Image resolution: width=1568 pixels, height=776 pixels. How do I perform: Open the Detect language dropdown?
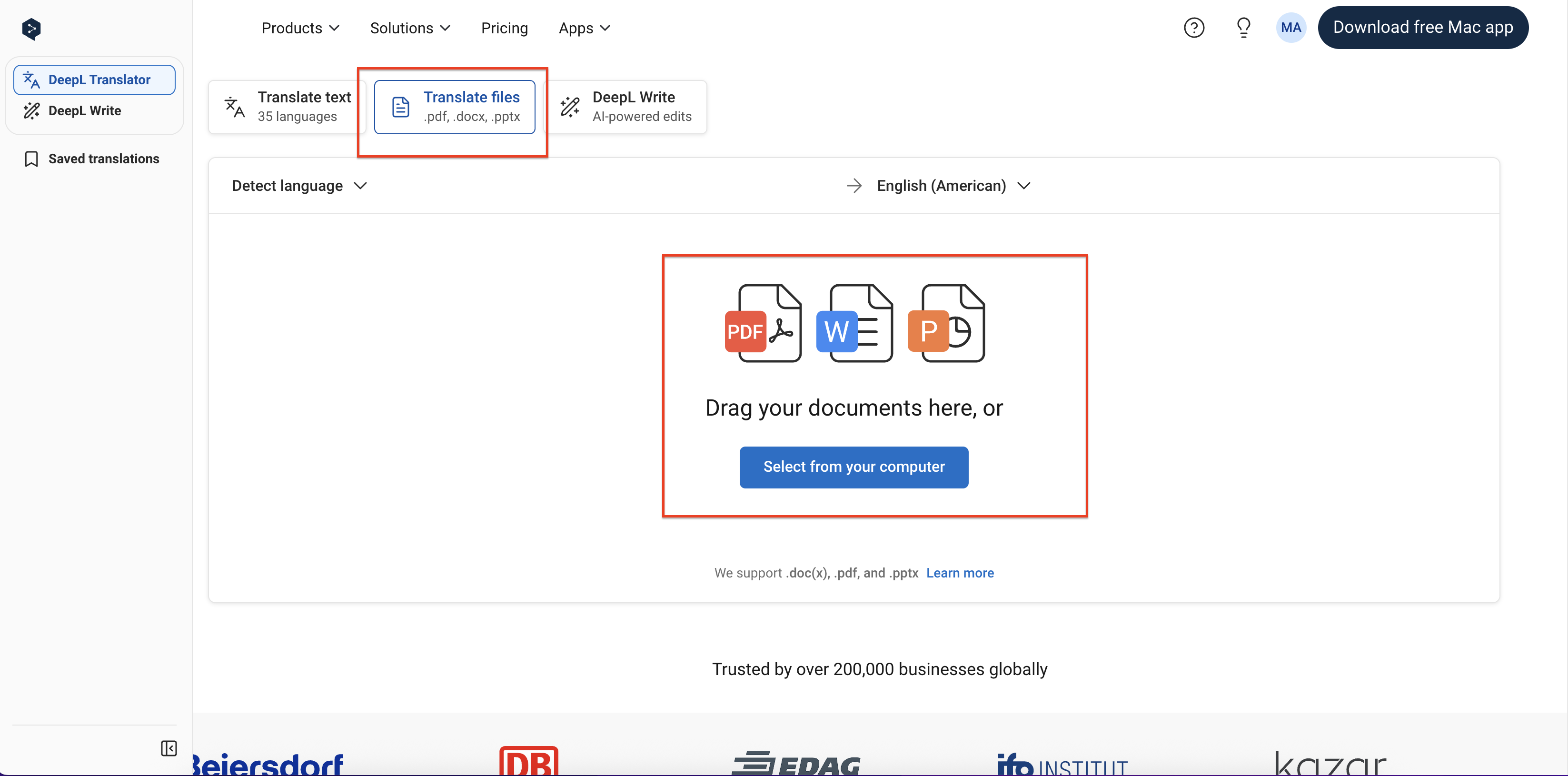(x=298, y=186)
